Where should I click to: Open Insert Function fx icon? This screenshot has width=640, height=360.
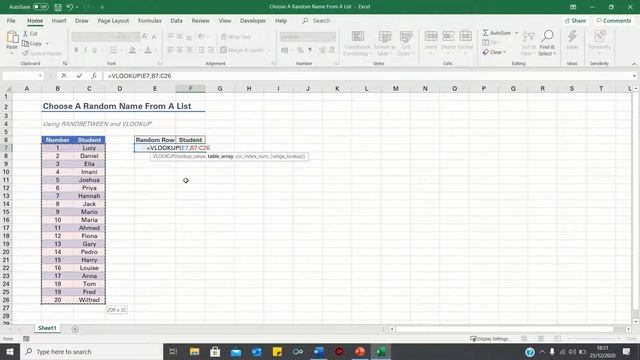coord(94,76)
